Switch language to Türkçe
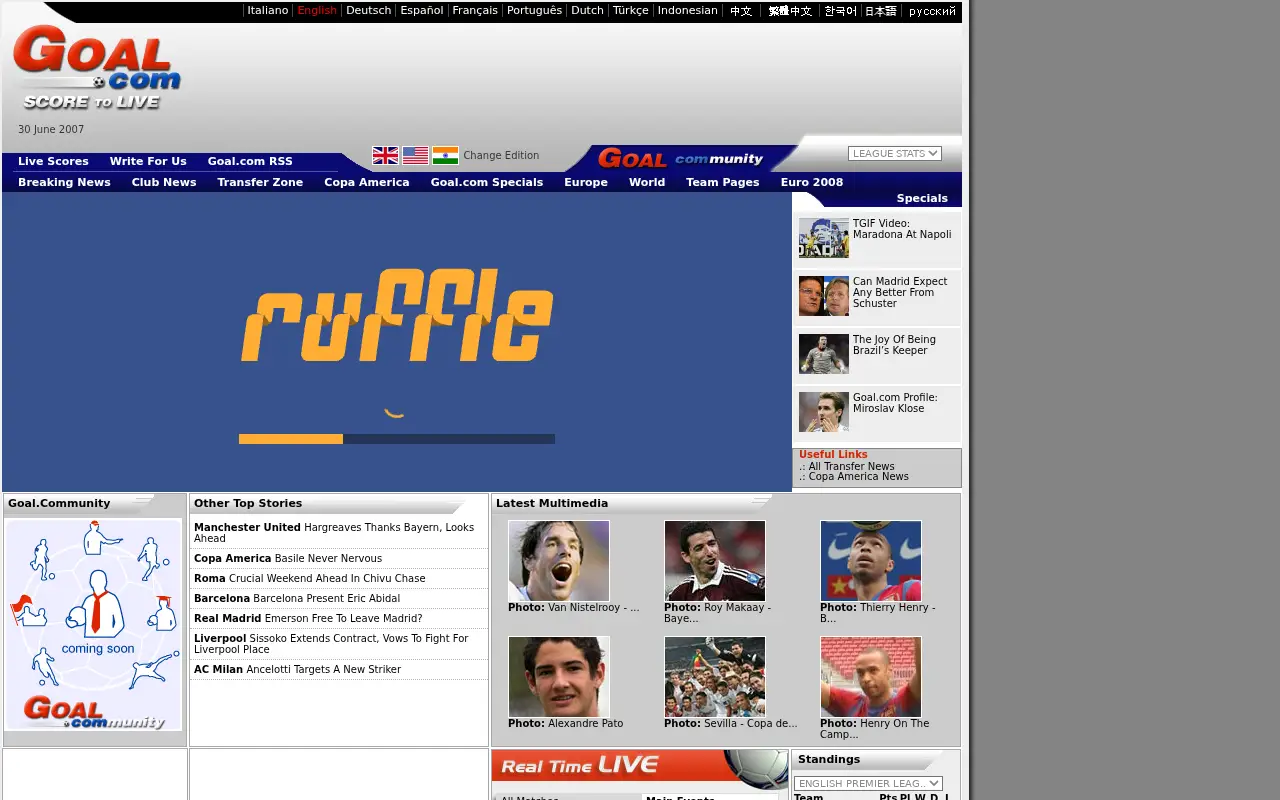Image resolution: width=1280 pixels, height=800 pixels. pos(631,11)
